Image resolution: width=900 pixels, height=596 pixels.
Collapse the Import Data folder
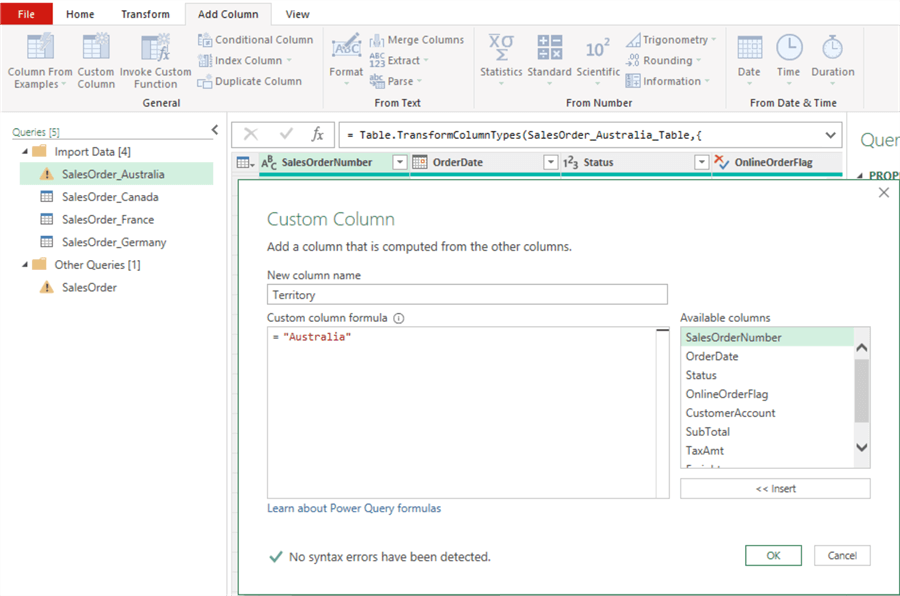[x=25, y=152]
